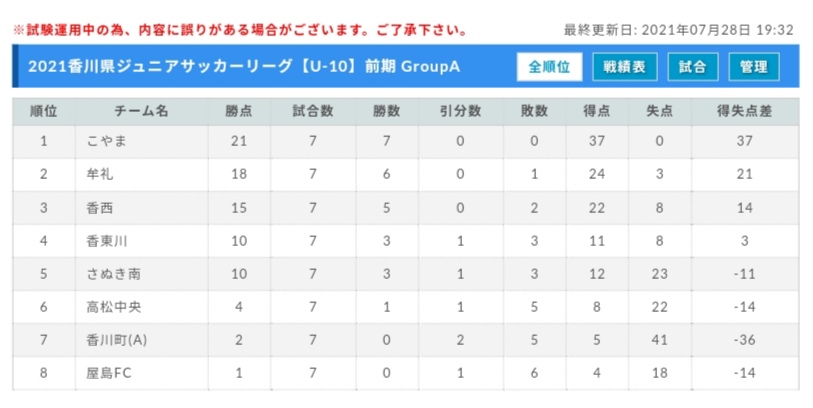Click team name 香川町(A)
This screenshot has width=813, height=408.
116,340
